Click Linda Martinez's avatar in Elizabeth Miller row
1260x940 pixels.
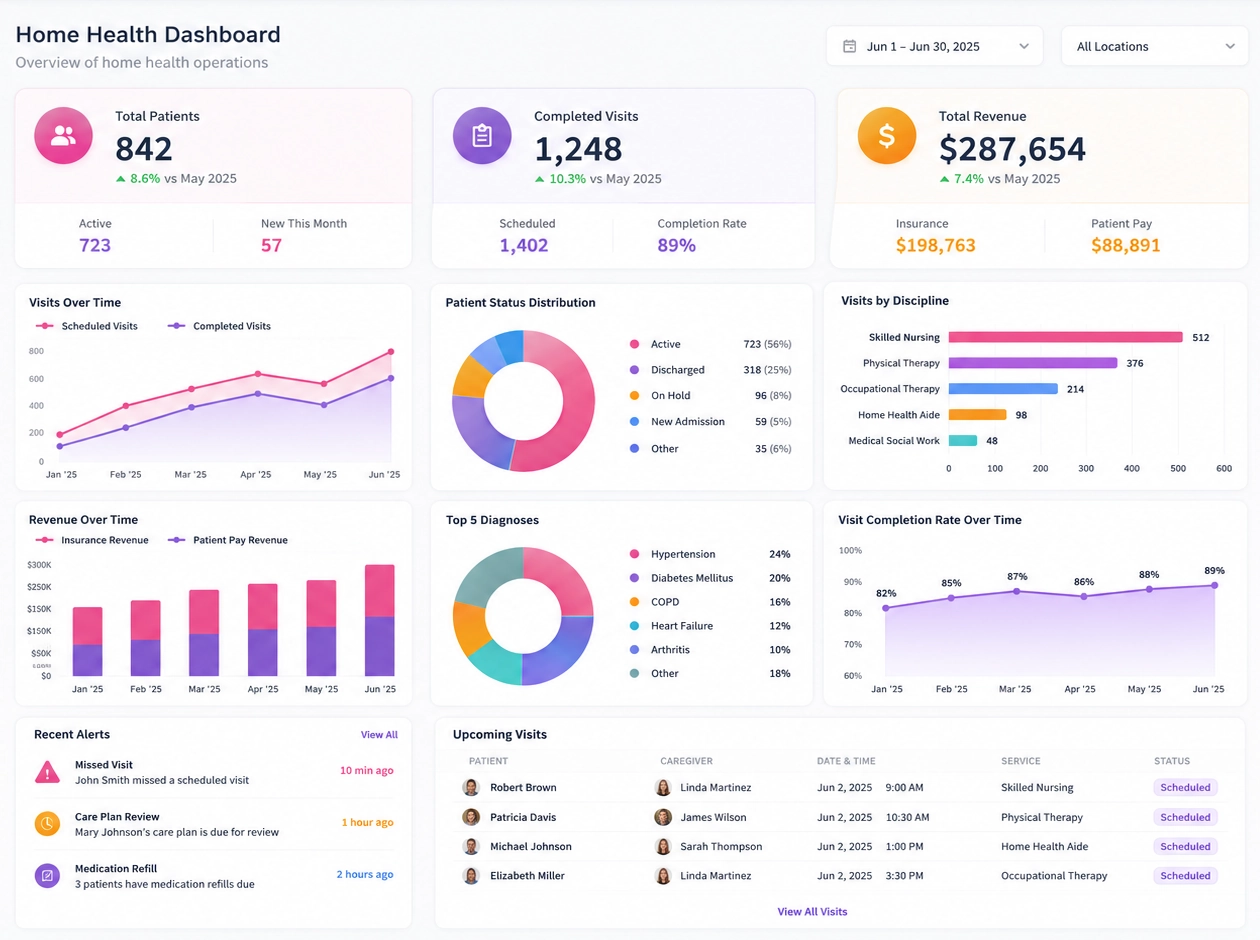[x=663, y=876]
